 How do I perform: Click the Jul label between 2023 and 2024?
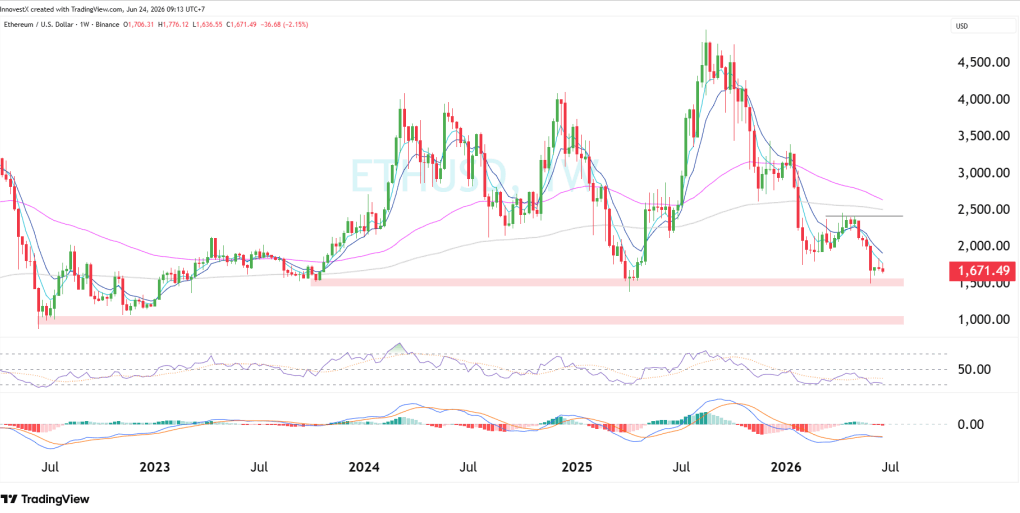tap(259, 467)
